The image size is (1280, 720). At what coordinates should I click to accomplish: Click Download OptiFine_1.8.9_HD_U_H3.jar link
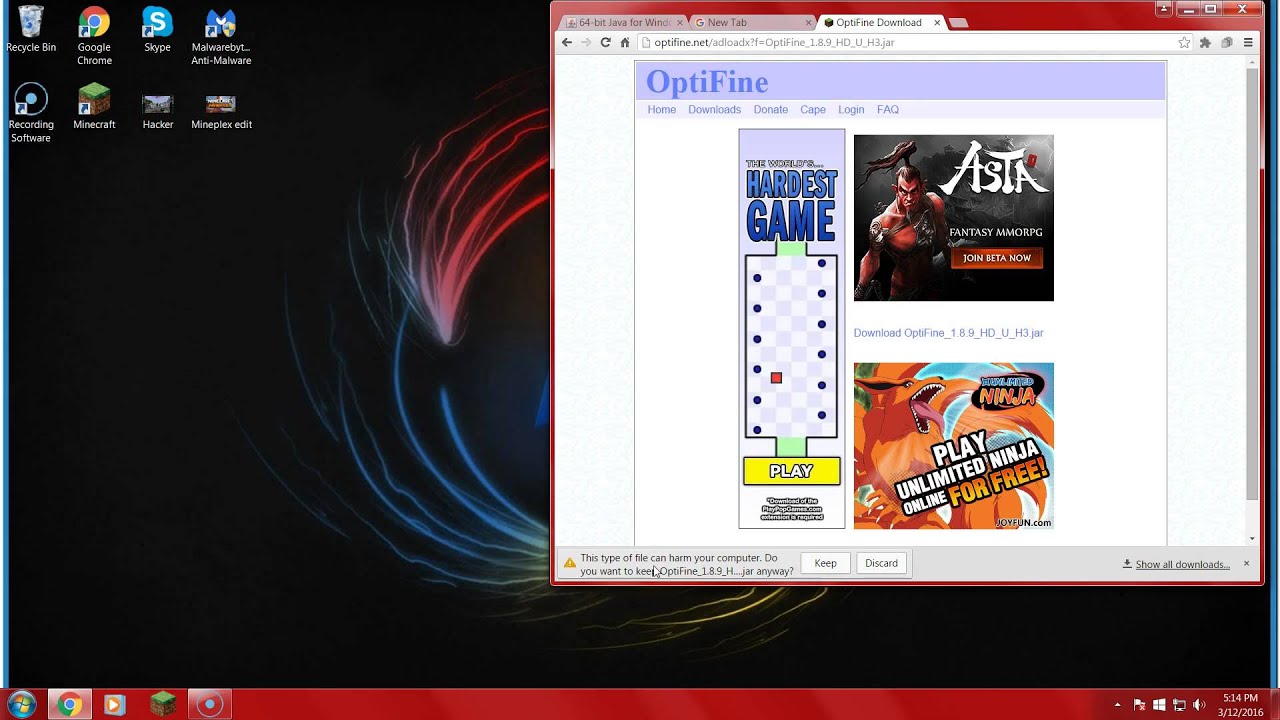coord(948,333)
